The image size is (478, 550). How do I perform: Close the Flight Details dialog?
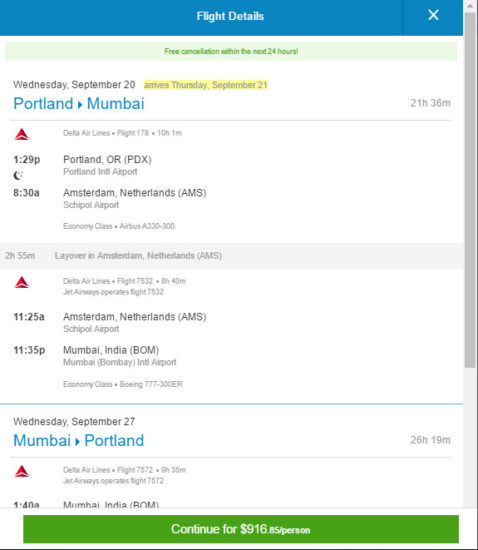pos(433,15)
